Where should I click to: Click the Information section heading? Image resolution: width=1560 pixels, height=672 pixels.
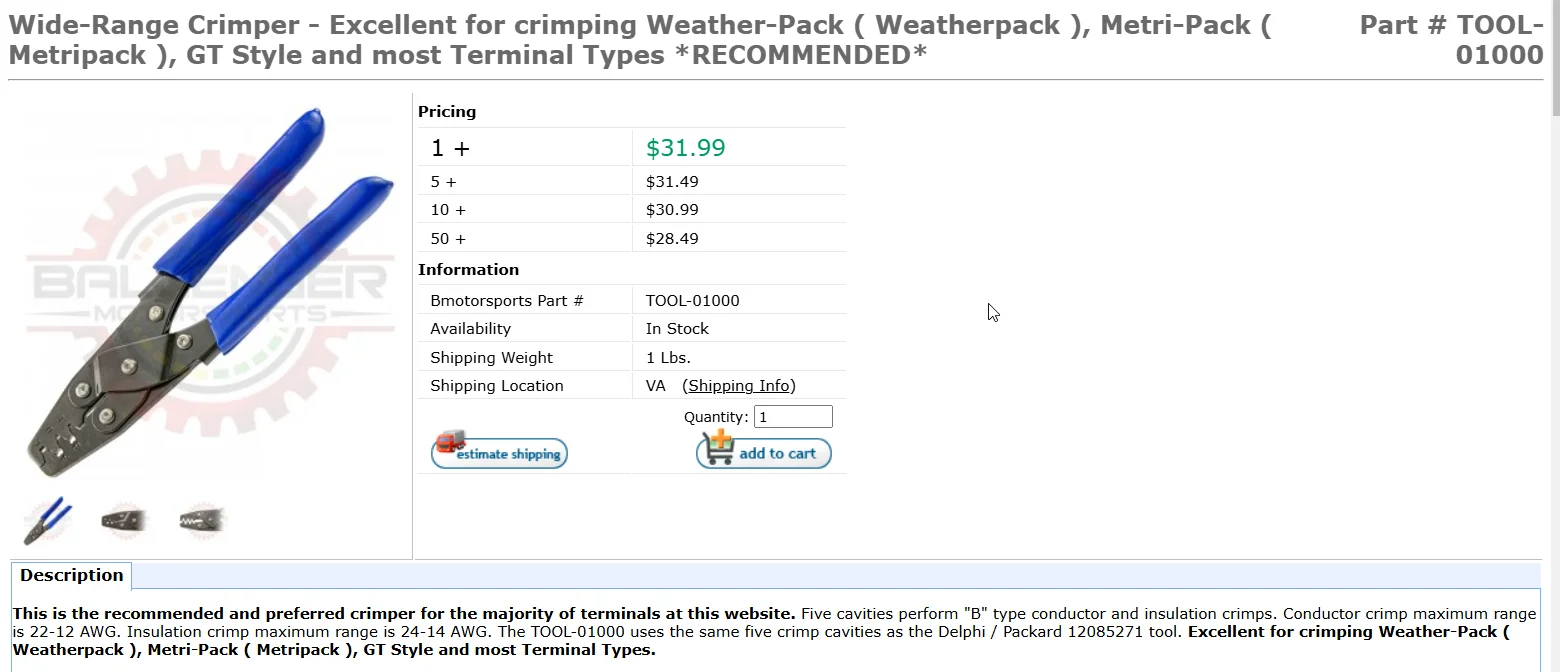point(468,270)
